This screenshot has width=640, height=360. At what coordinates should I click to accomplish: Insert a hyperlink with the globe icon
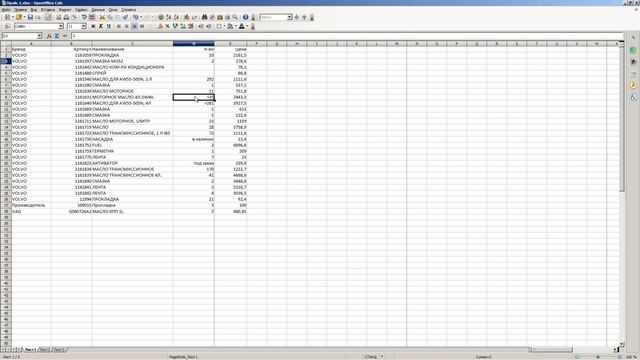pos(161,17)
